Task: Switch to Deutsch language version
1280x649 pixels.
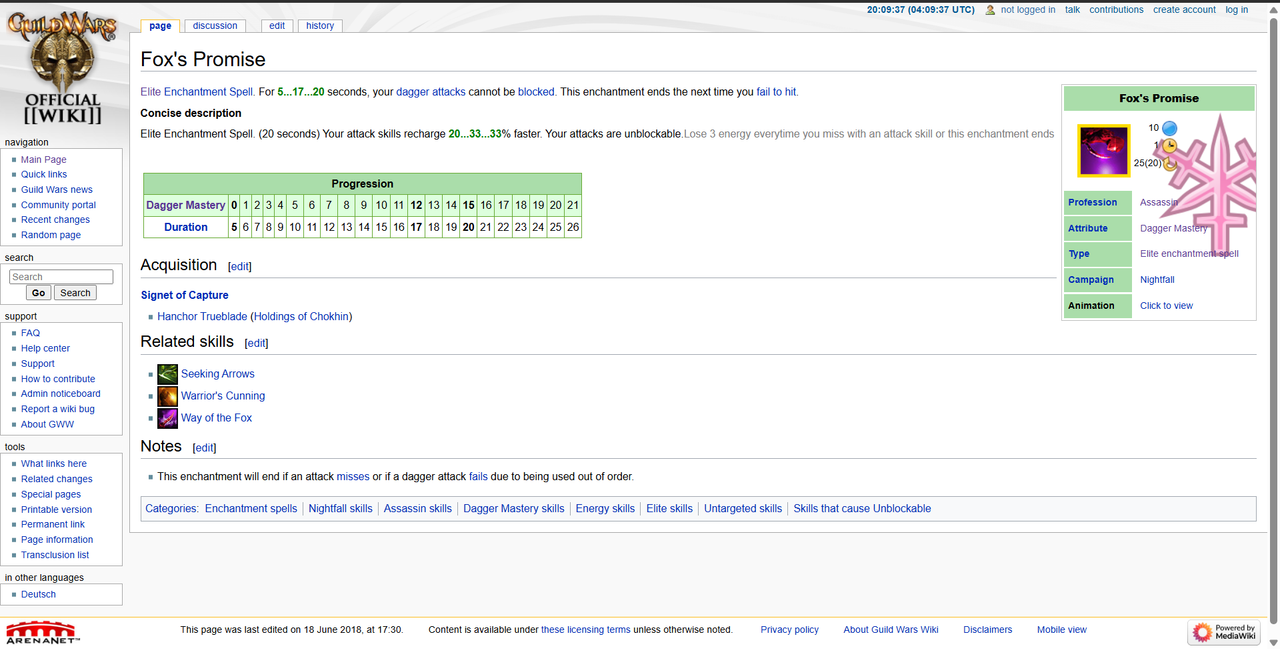Action: tap(39, 595)
